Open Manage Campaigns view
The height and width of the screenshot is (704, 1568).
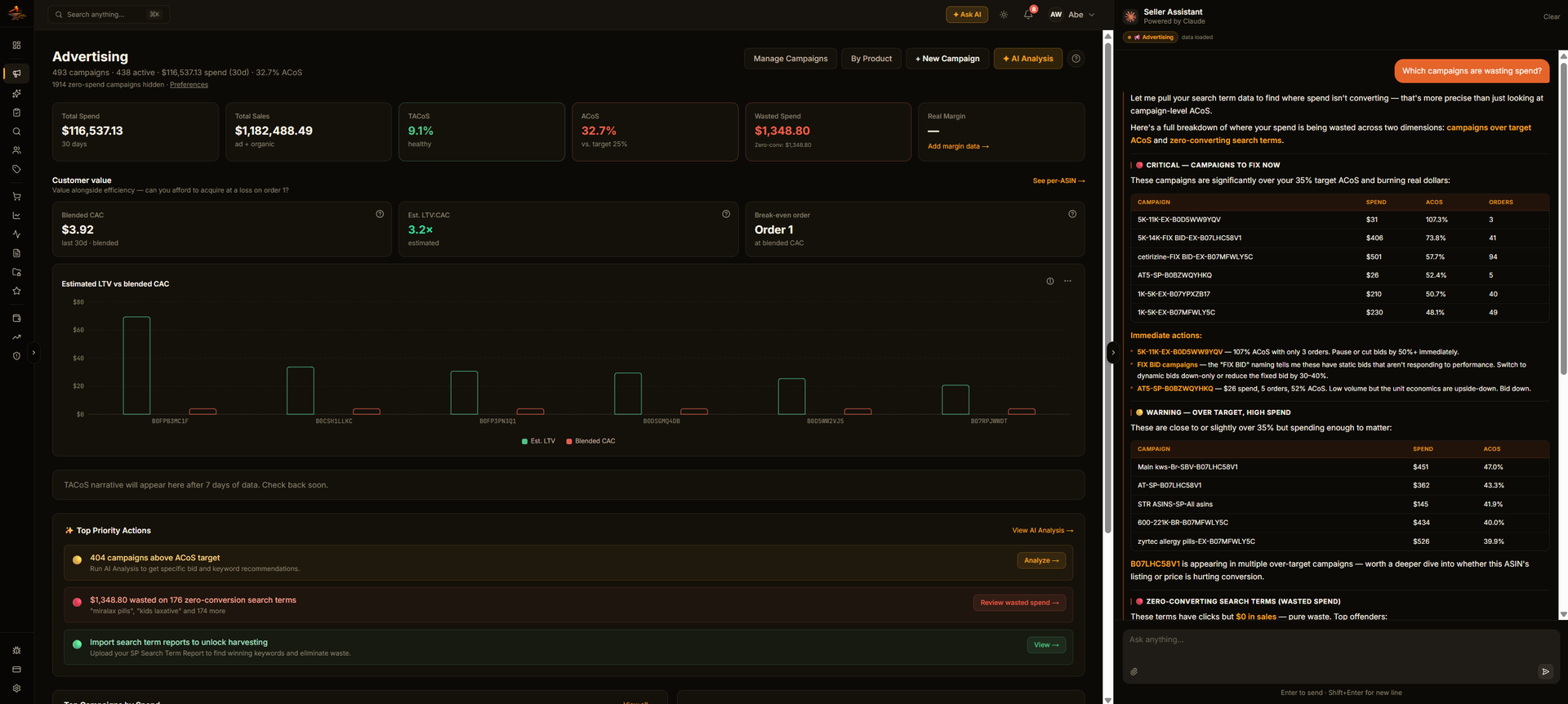pos(791,59)
